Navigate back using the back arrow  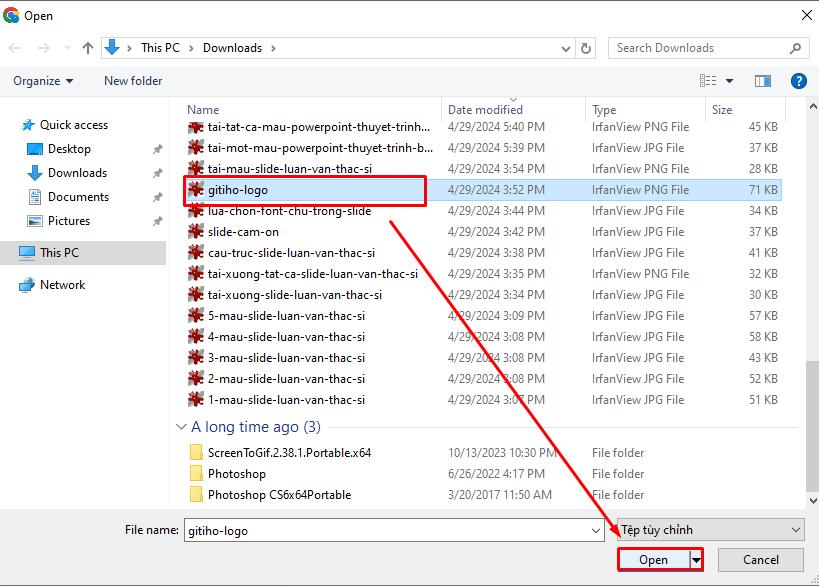tap(16, 47)
